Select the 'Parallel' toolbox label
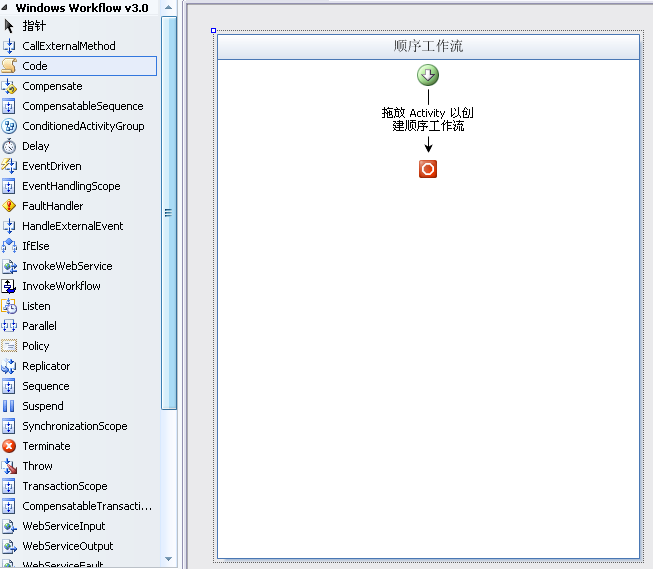 pos(40,326)
